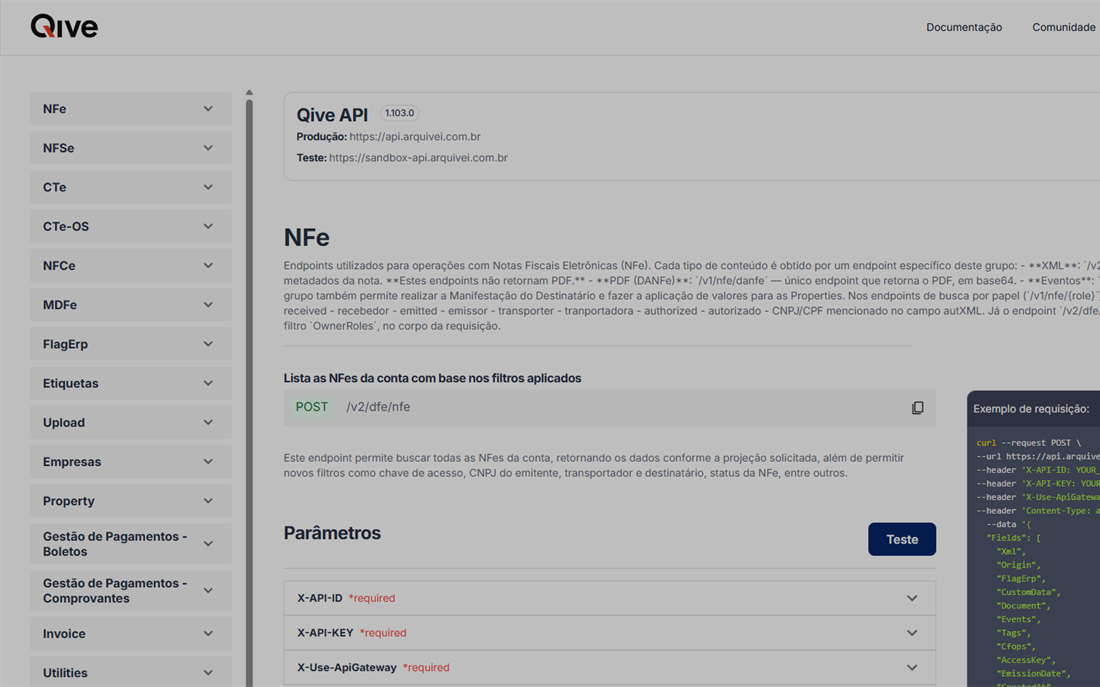
Task: Open the Comunidade menu item
Action: click(x=1064, y=27)
